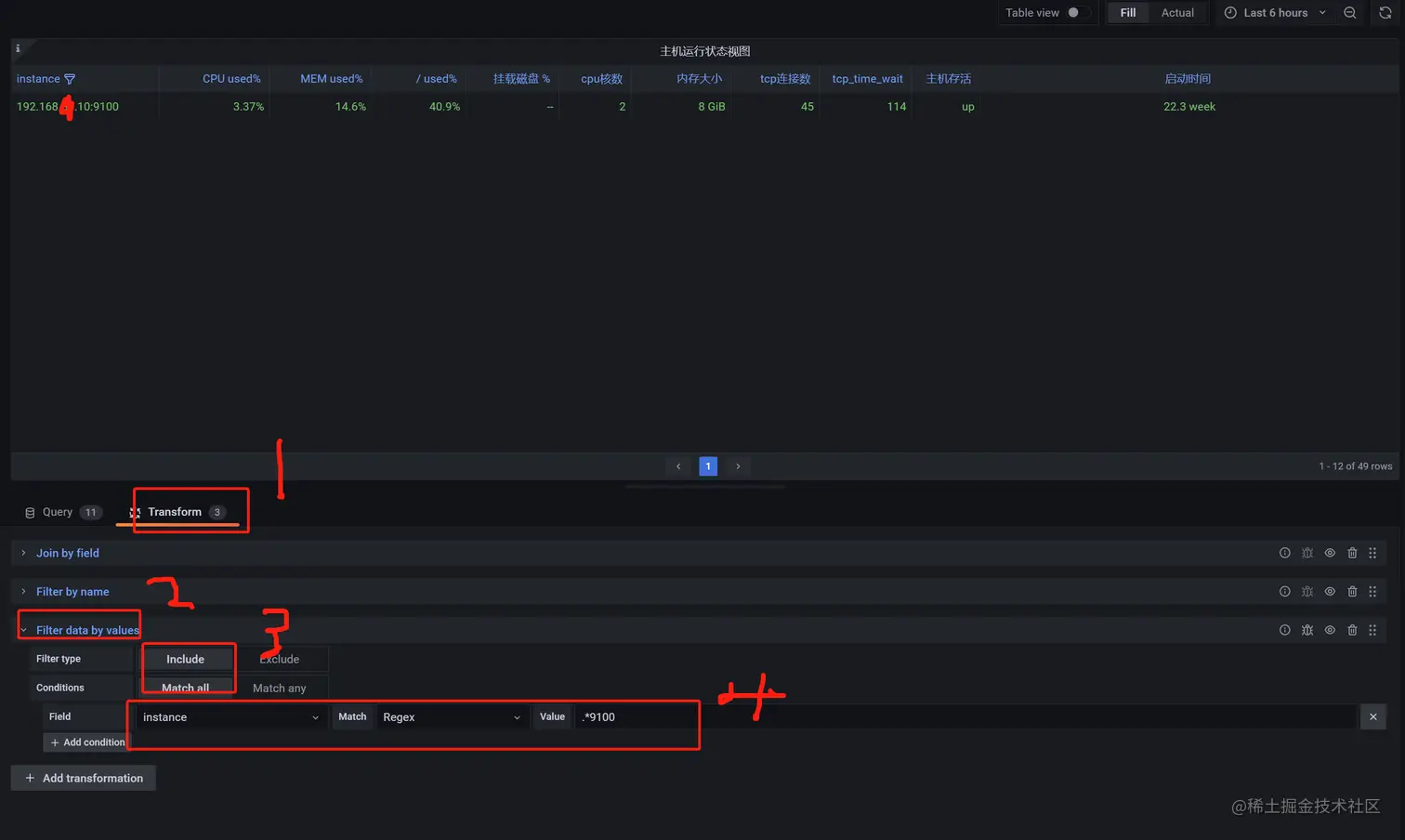This screenshot has width=1405, height=840.
Task: Click drag handle of Filter data by values
Action: [1372, 630]
